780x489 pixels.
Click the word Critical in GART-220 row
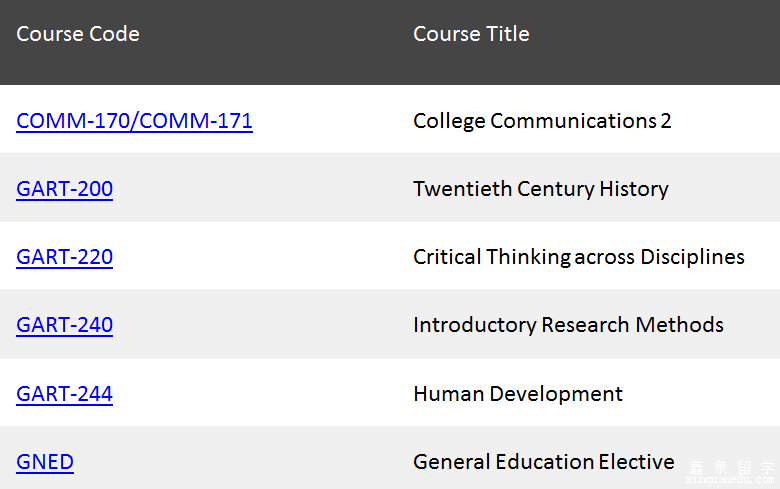click(446, 257)
